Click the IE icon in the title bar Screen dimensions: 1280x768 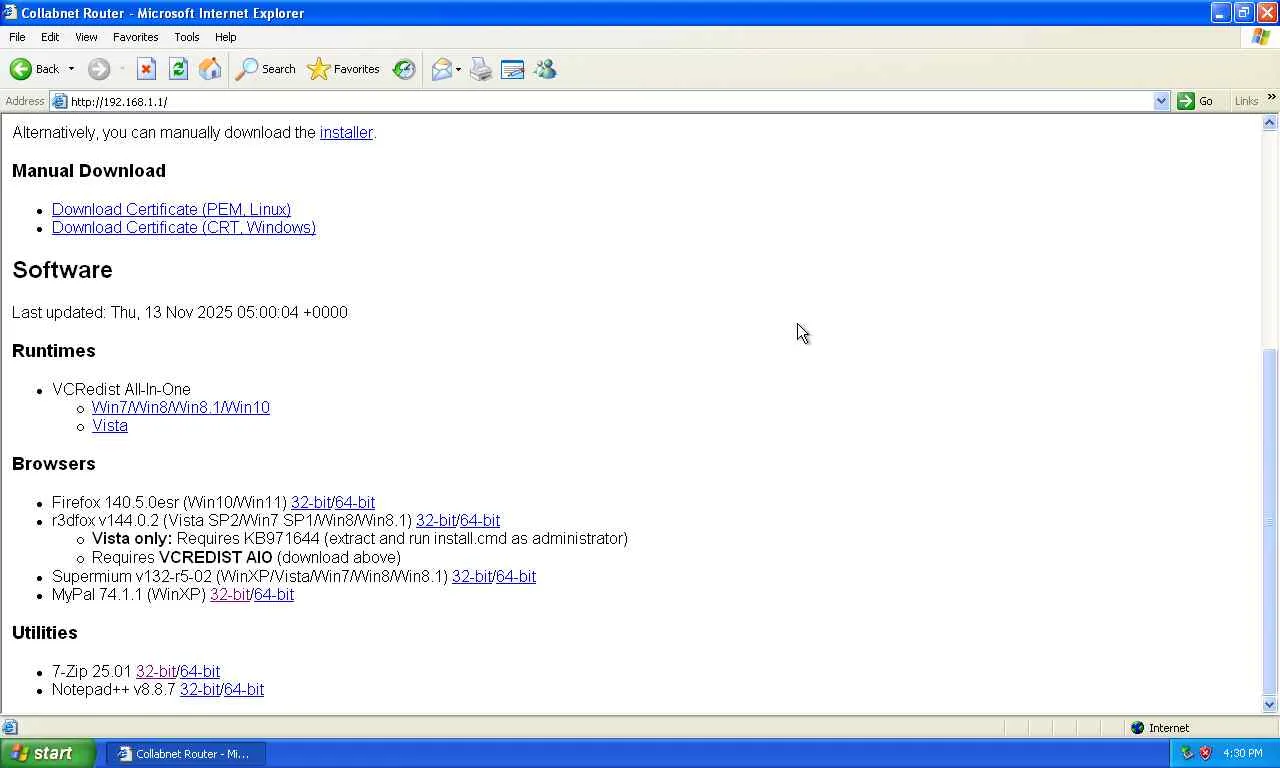coord(10,12)
